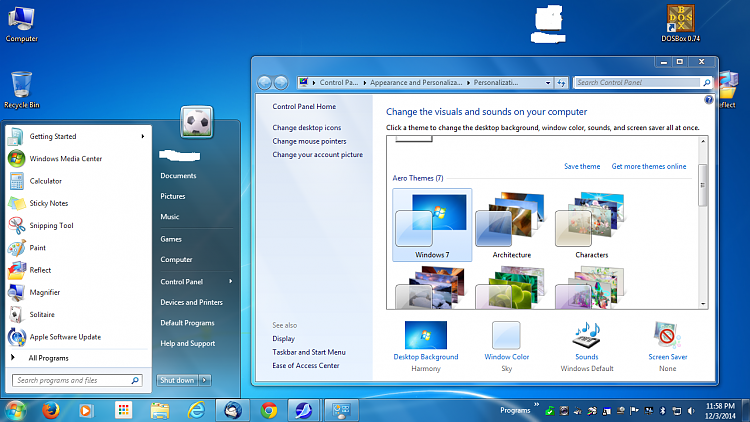Click Save theme link
The width and height of the screenshot is (750, 422).
coord(582,167)
